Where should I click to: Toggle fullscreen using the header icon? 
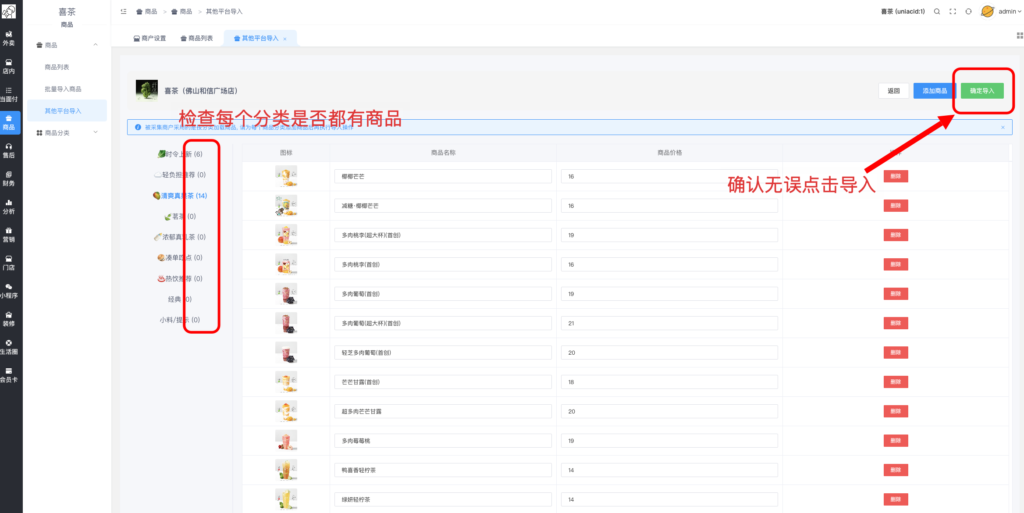[x=953, y=12]
